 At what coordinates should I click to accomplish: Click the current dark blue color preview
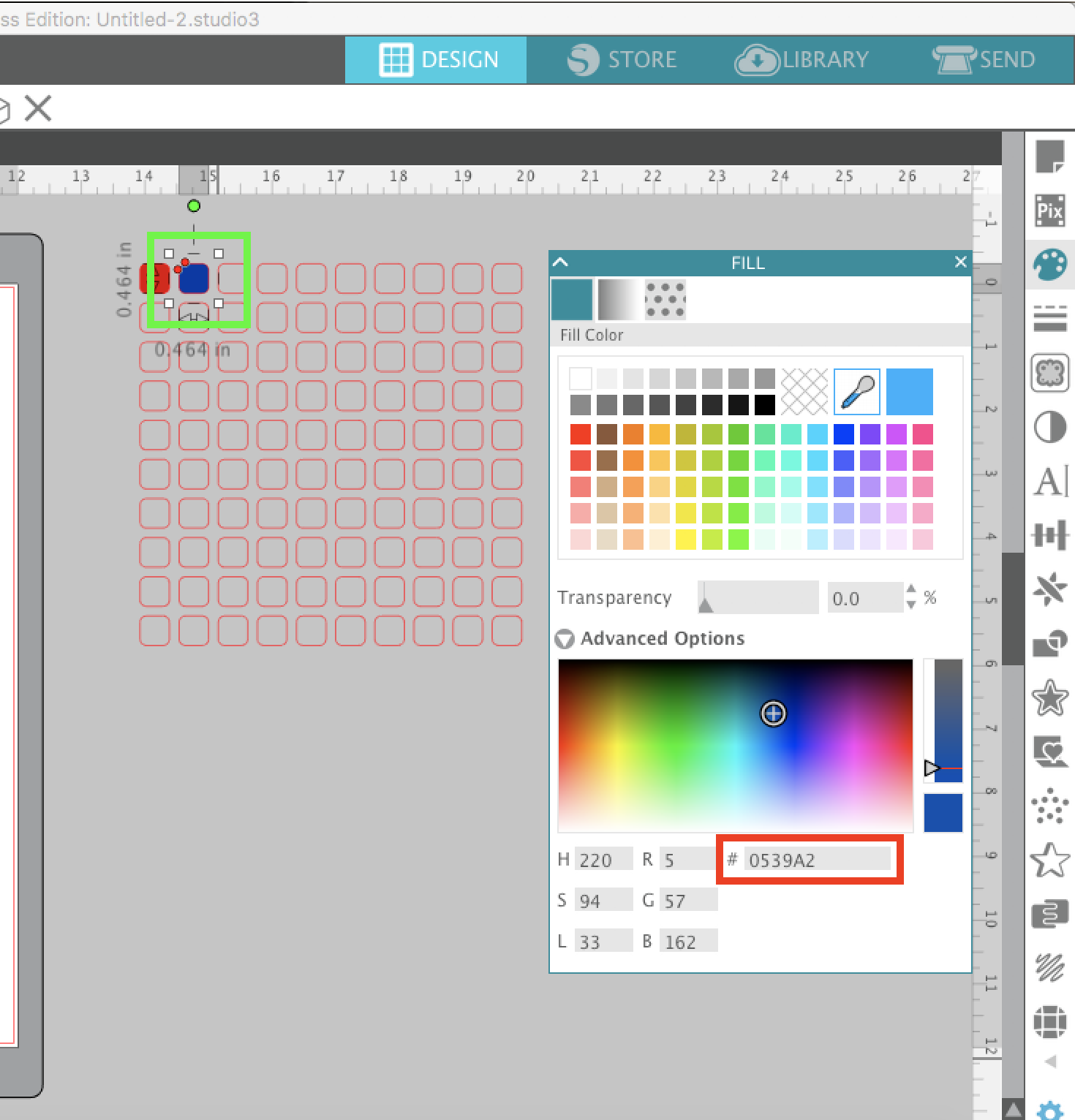(x=943, y=812)
